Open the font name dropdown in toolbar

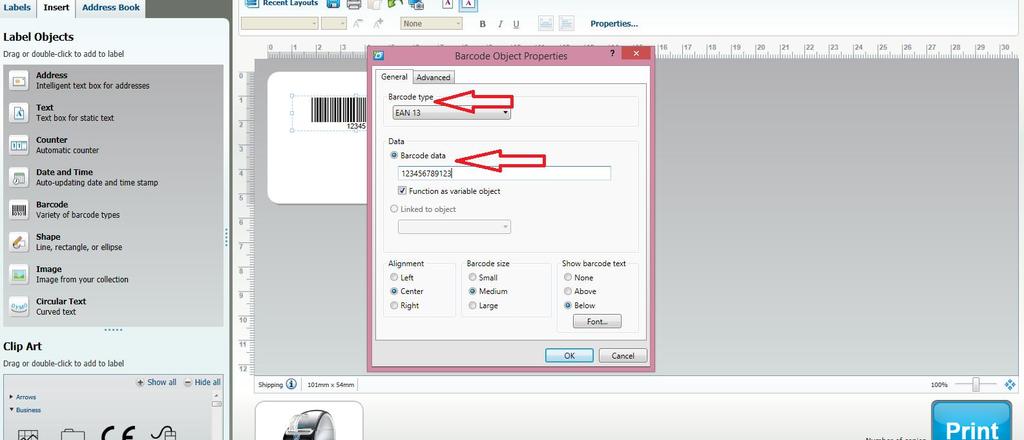tap(280, 24)
